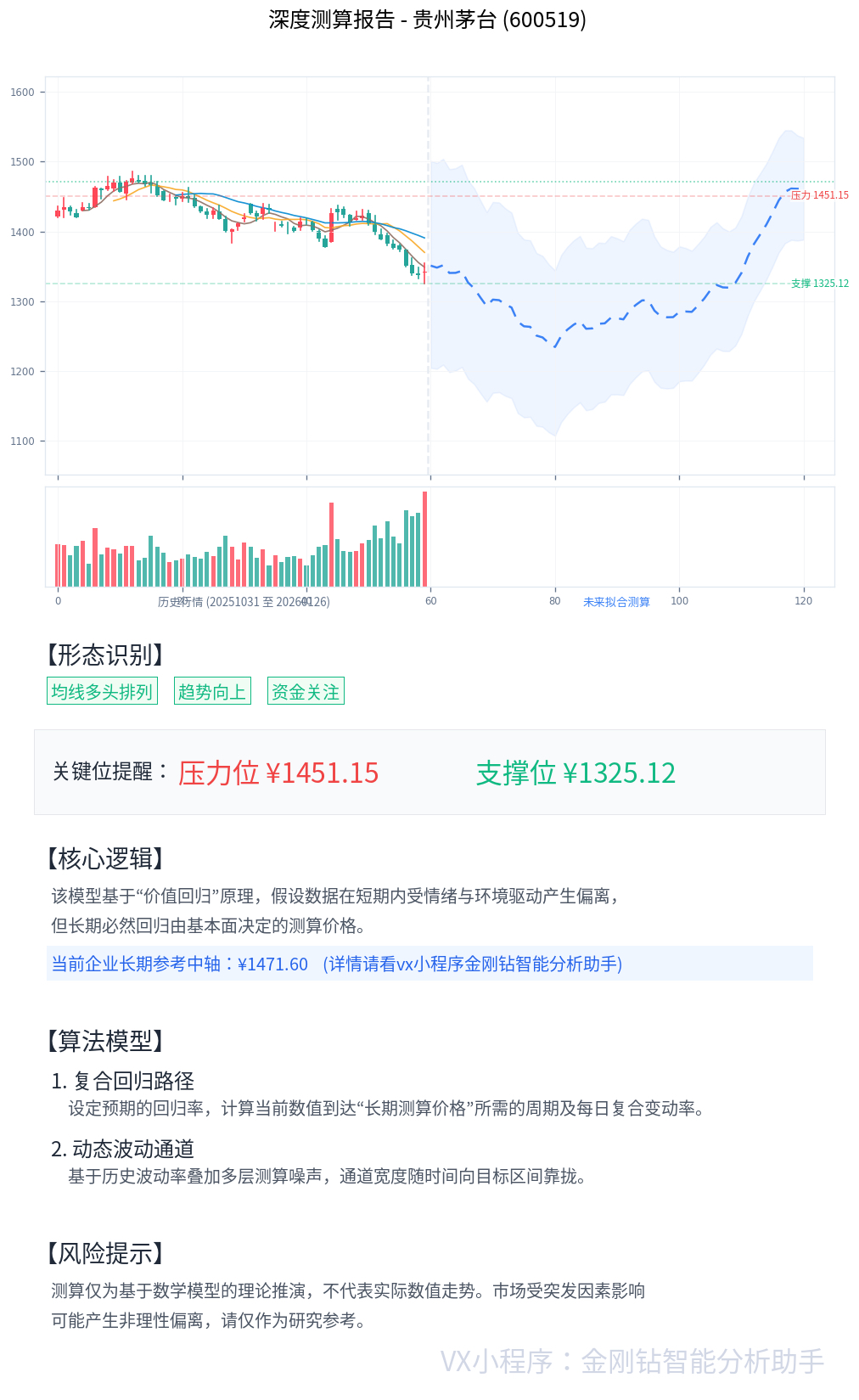The width and height of the screenshot is (859, 1400).
Task: Click the 压力位 ¥1451.15 key level value
Action: click(278, 773)
